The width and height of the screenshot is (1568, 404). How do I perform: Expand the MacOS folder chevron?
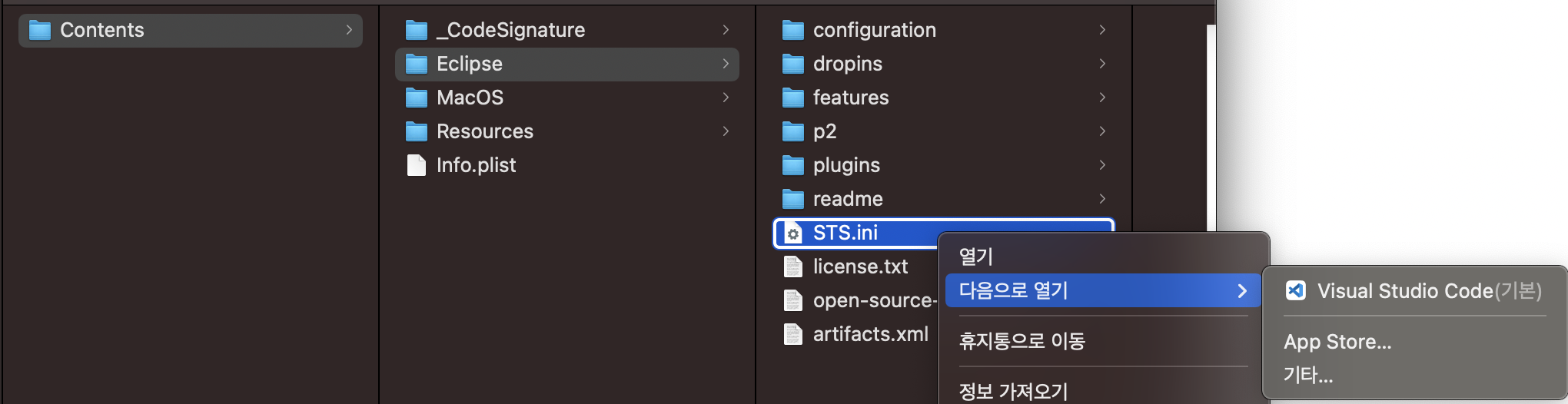pos(726,98)
